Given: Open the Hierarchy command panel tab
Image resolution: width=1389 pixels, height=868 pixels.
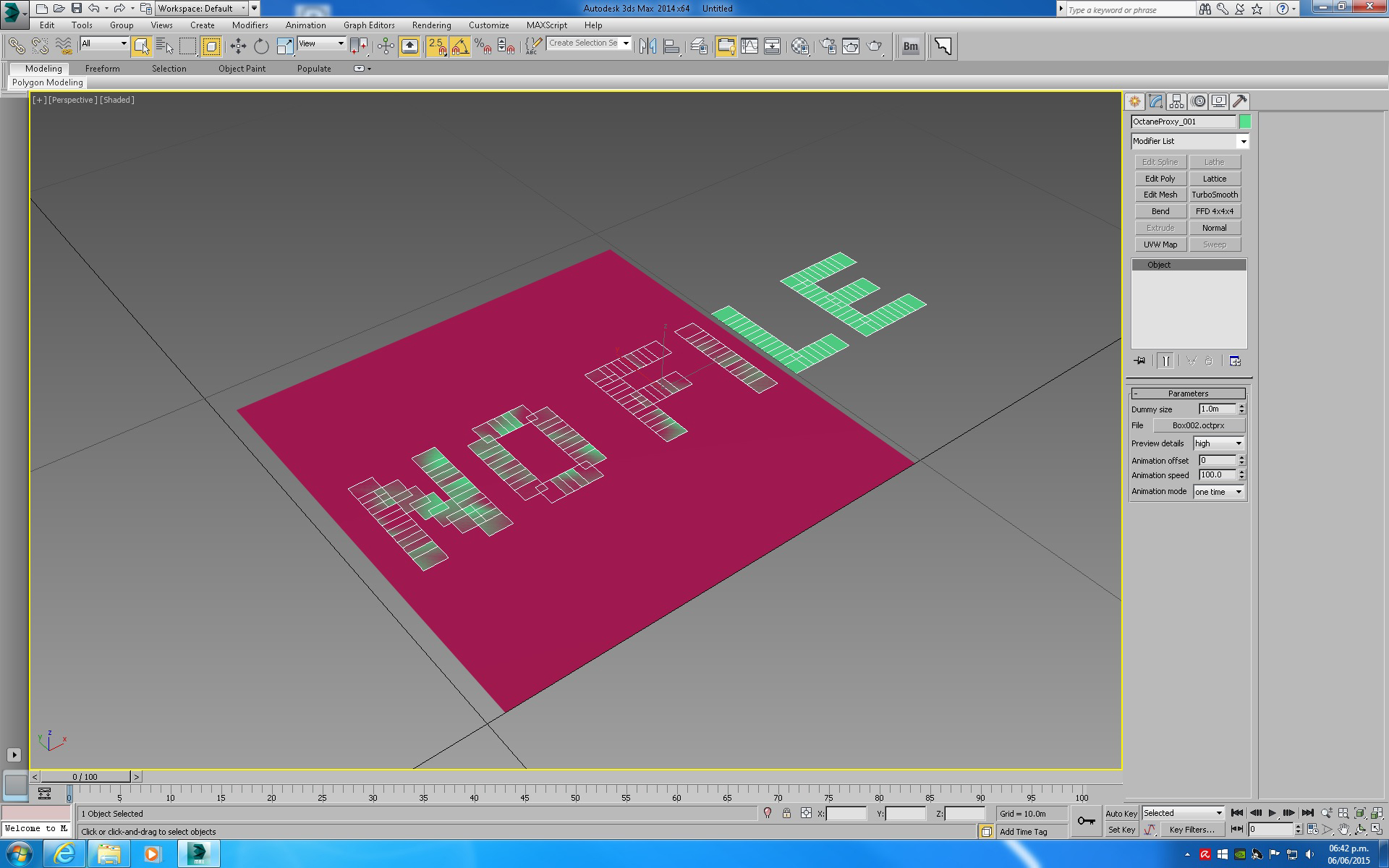Looking at the screenshot, I should click(1176, 101).
